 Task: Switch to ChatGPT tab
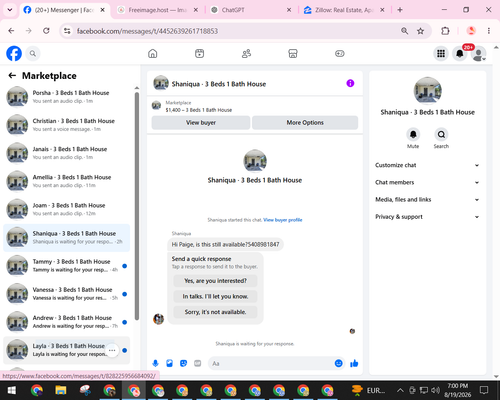250,10
